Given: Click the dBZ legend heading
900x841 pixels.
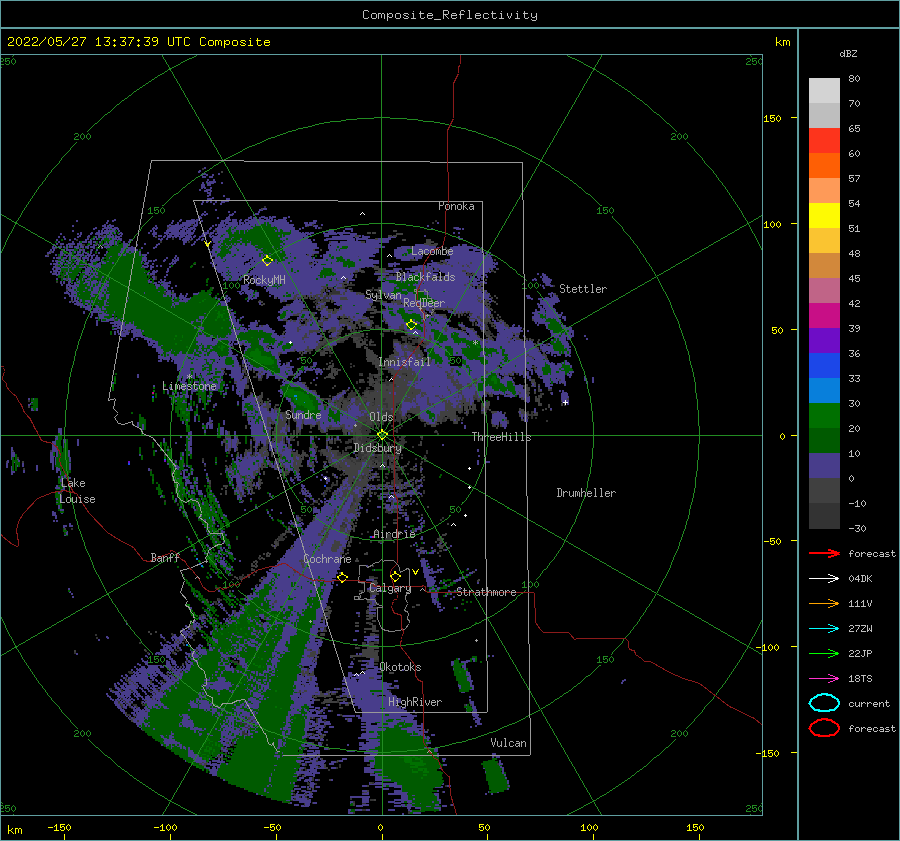Looking at the screenshot, I should [848, 54].
